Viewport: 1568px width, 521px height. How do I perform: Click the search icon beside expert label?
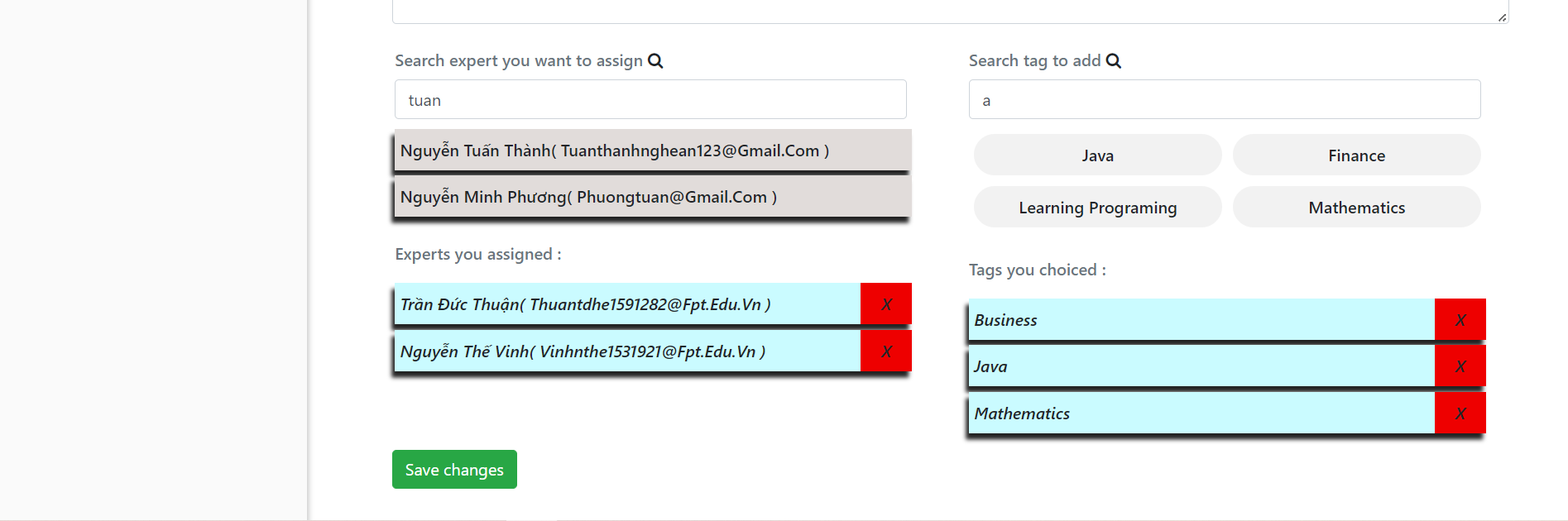click(655, 61)
